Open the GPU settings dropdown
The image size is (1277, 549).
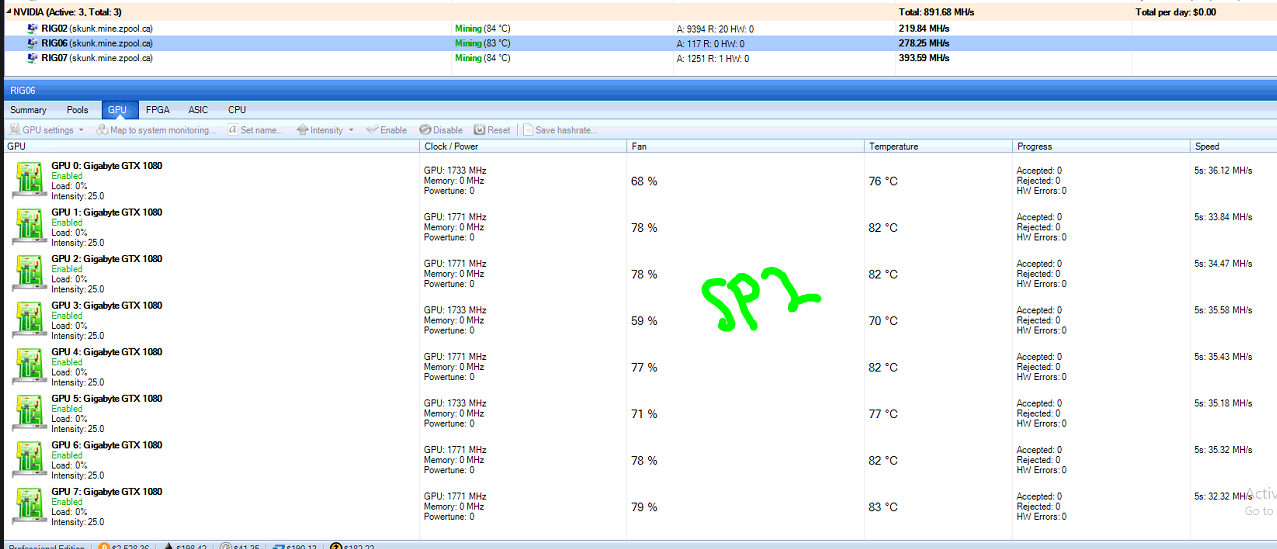click(46, 130)
